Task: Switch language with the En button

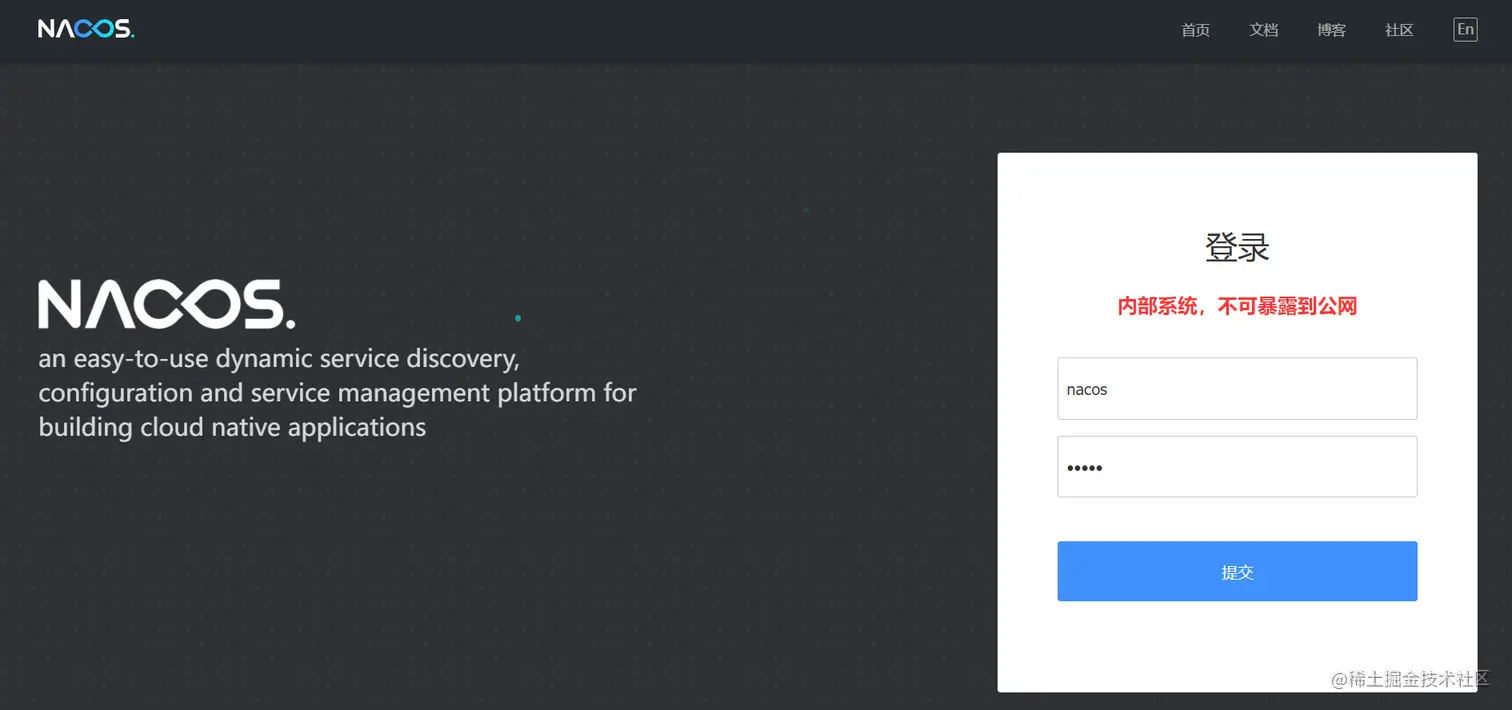Action: click(x=1465, y=29)
